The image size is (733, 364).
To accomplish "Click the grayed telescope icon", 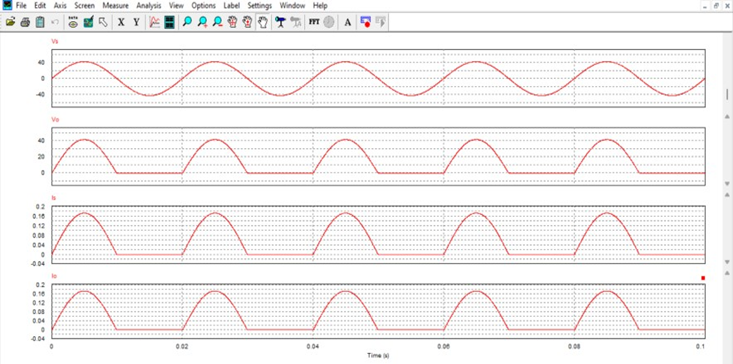I will 296,21.
